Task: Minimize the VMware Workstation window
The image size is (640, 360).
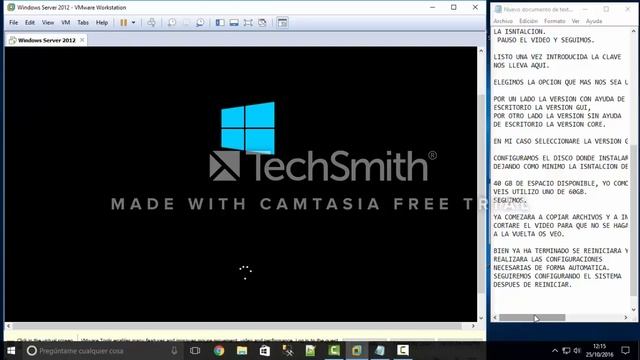Action: coord(433,7)
